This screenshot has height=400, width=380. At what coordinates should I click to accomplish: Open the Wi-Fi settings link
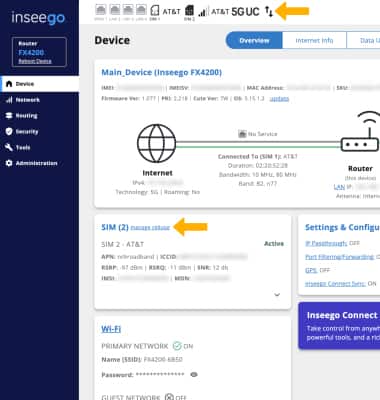pos(111,329)
